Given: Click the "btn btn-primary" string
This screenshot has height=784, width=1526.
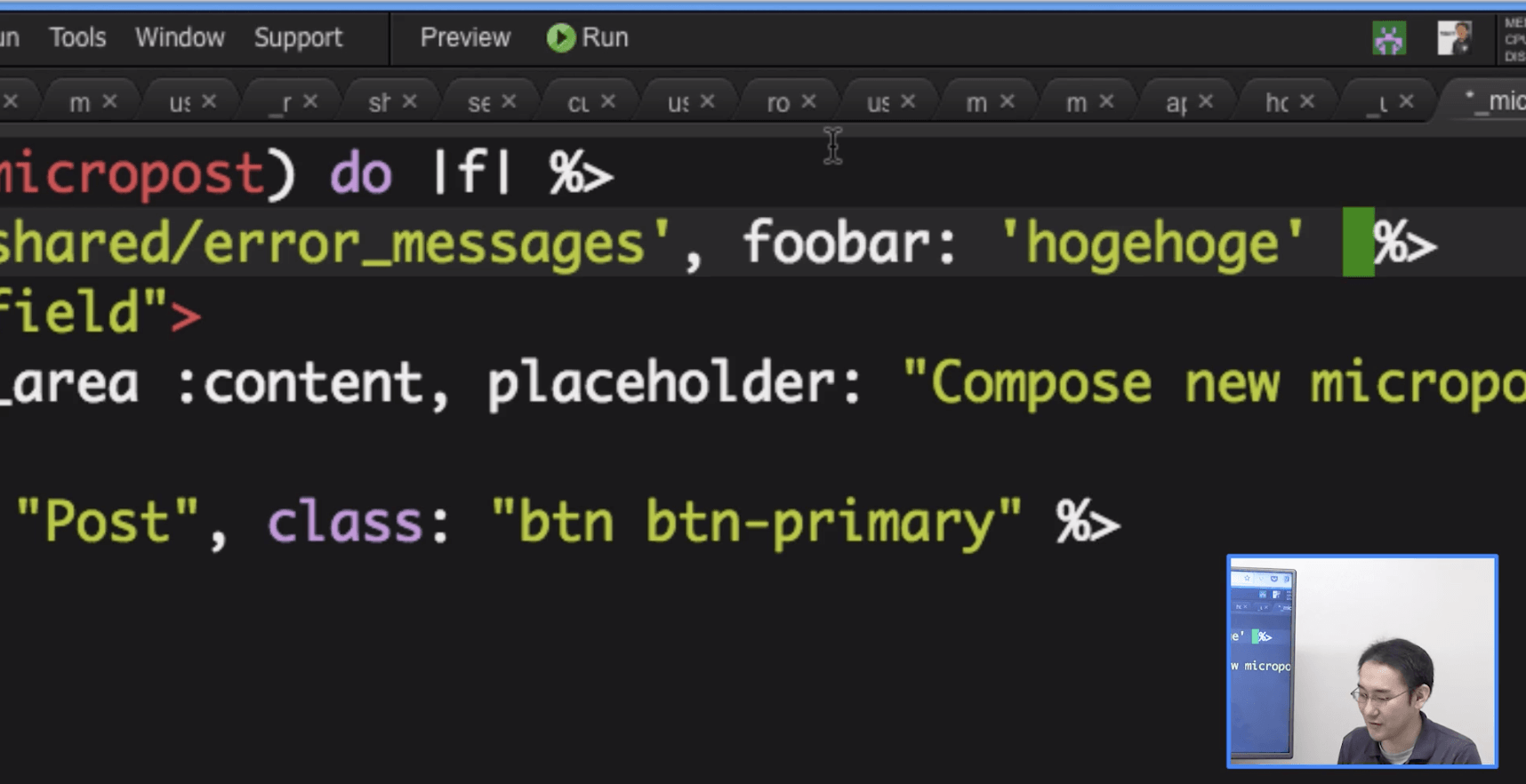Looking at the screenshot, I should point(755,522).
